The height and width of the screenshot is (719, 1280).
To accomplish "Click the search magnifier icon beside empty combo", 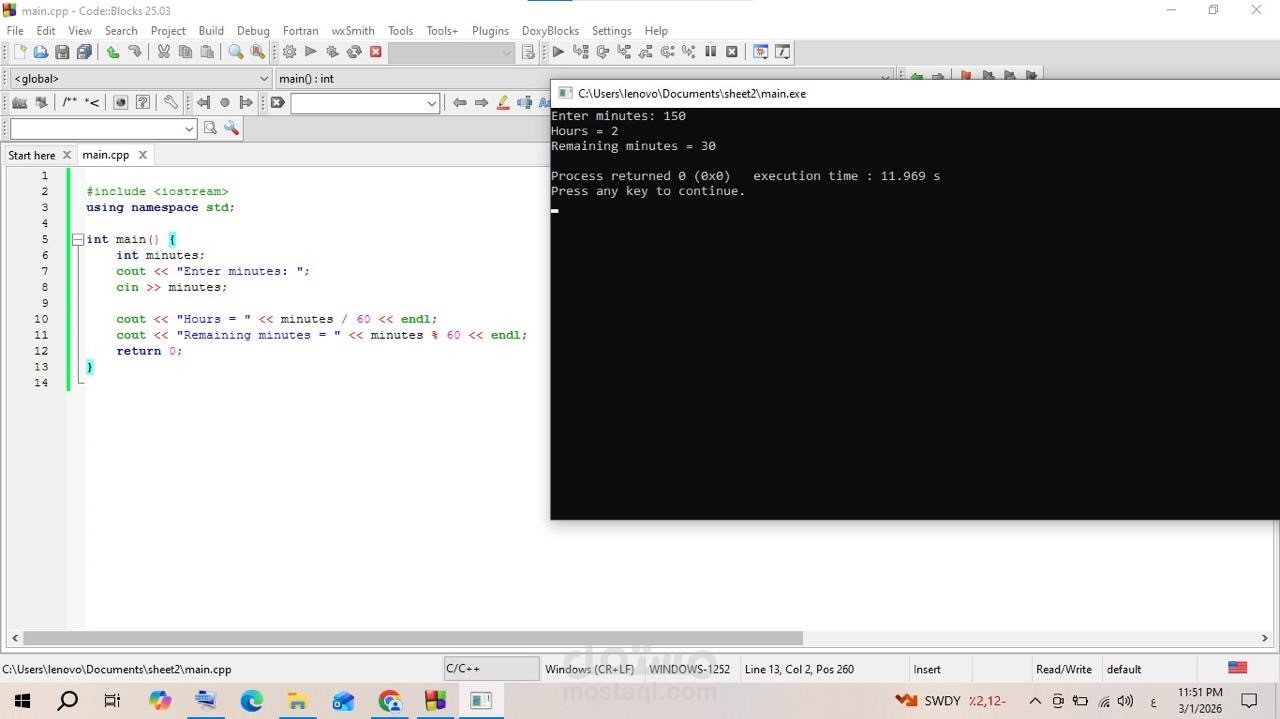I will [x=210, y=128].
